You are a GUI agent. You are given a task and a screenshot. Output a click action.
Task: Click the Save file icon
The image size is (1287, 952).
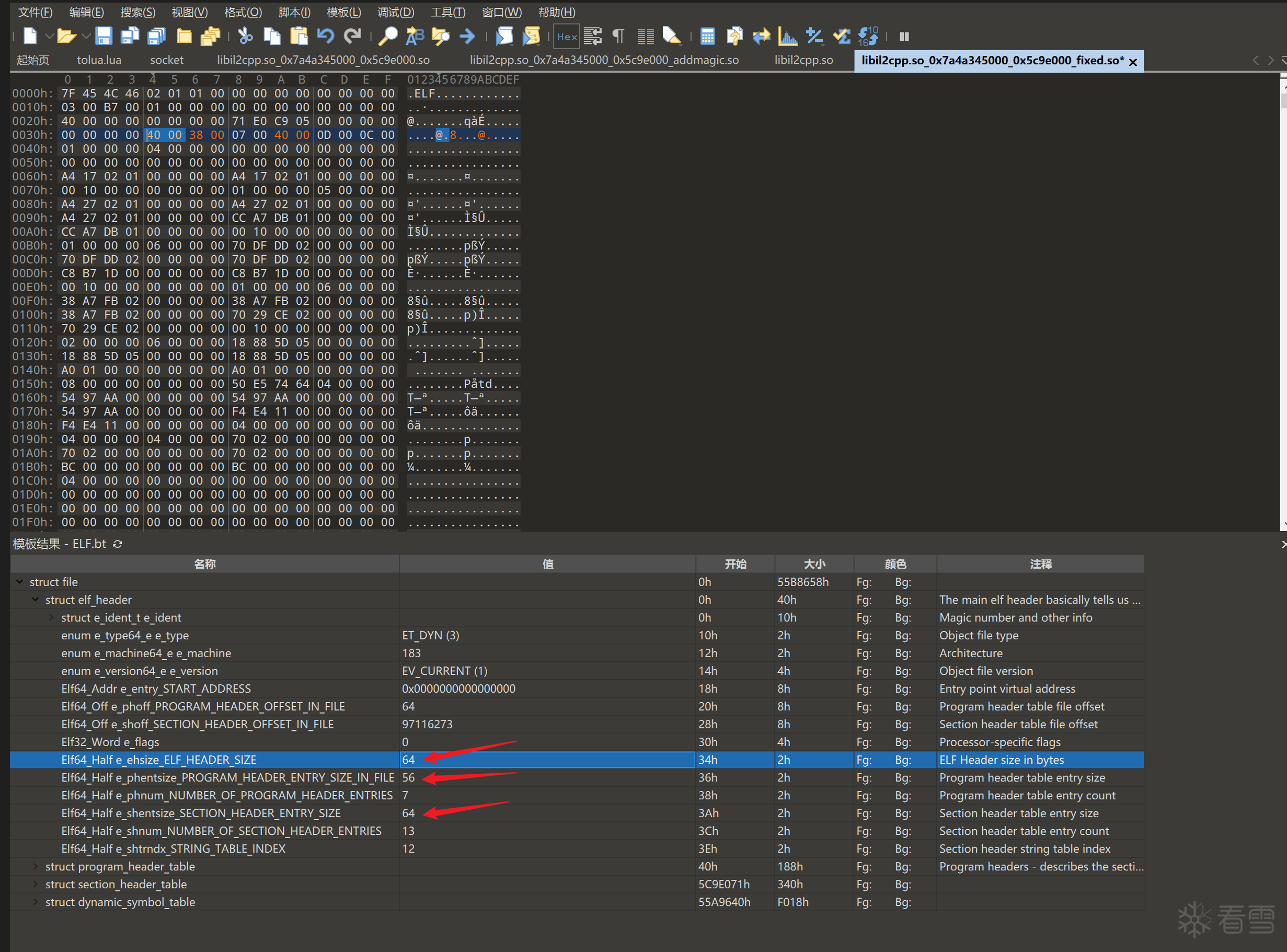103,36
